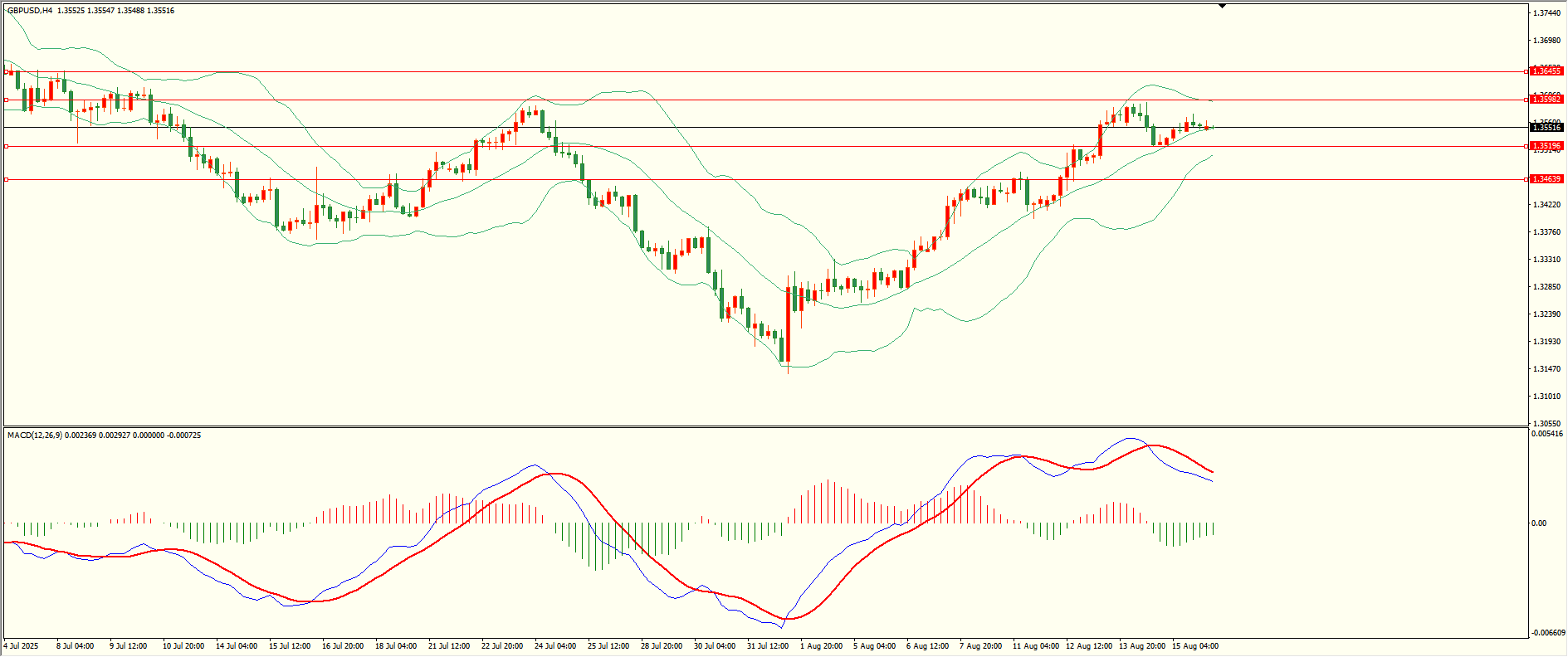Click the divider between price chart and MACD
1568x657 pixels.
pos(765,427)
